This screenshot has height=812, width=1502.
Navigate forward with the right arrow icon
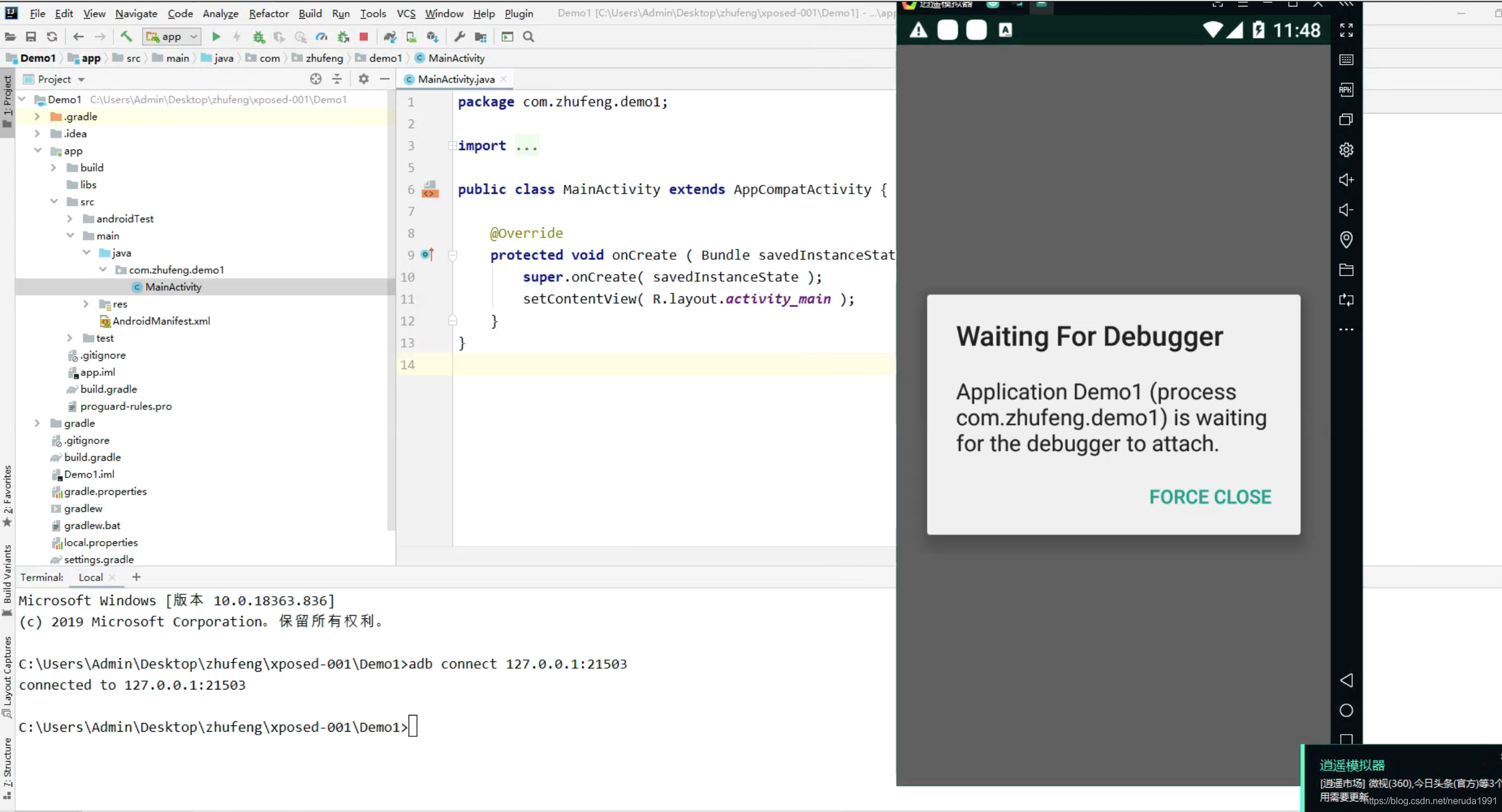click(x=101, y=37)
